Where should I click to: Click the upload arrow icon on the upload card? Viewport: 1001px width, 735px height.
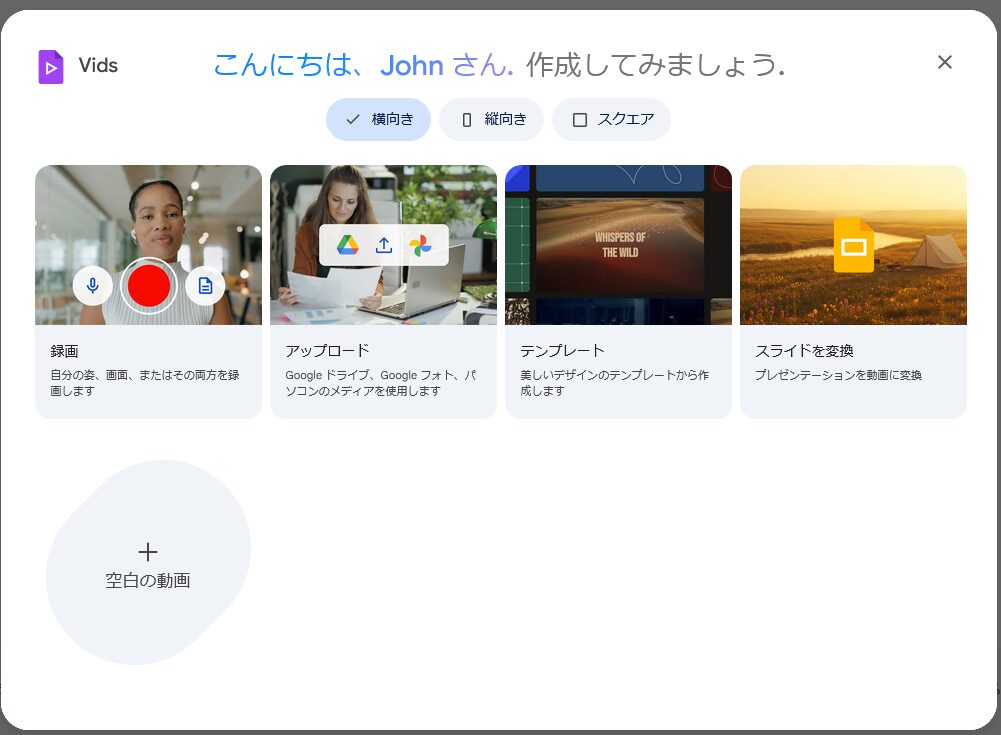[x=383, y=244]
